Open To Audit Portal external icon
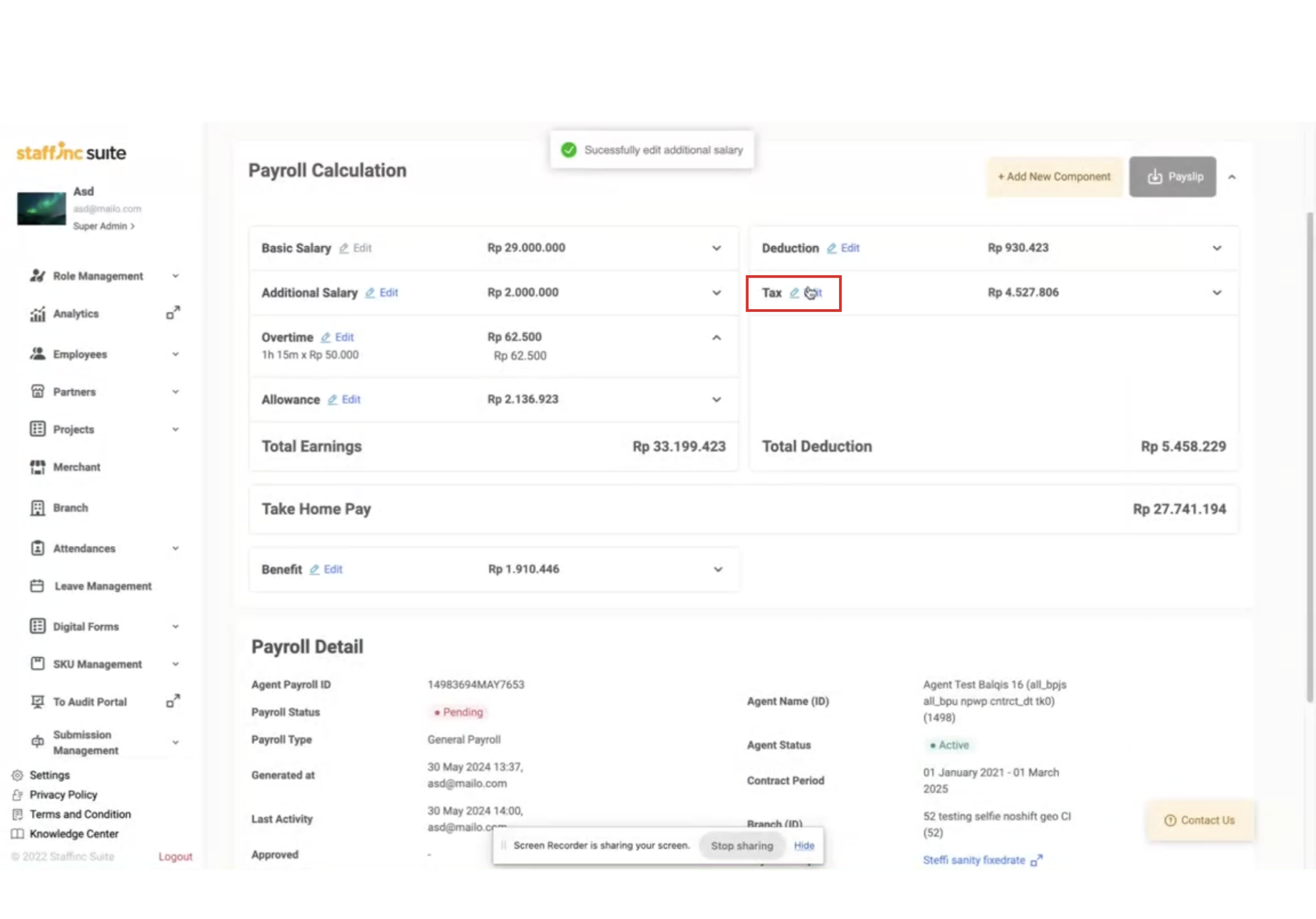 (173, 701)
